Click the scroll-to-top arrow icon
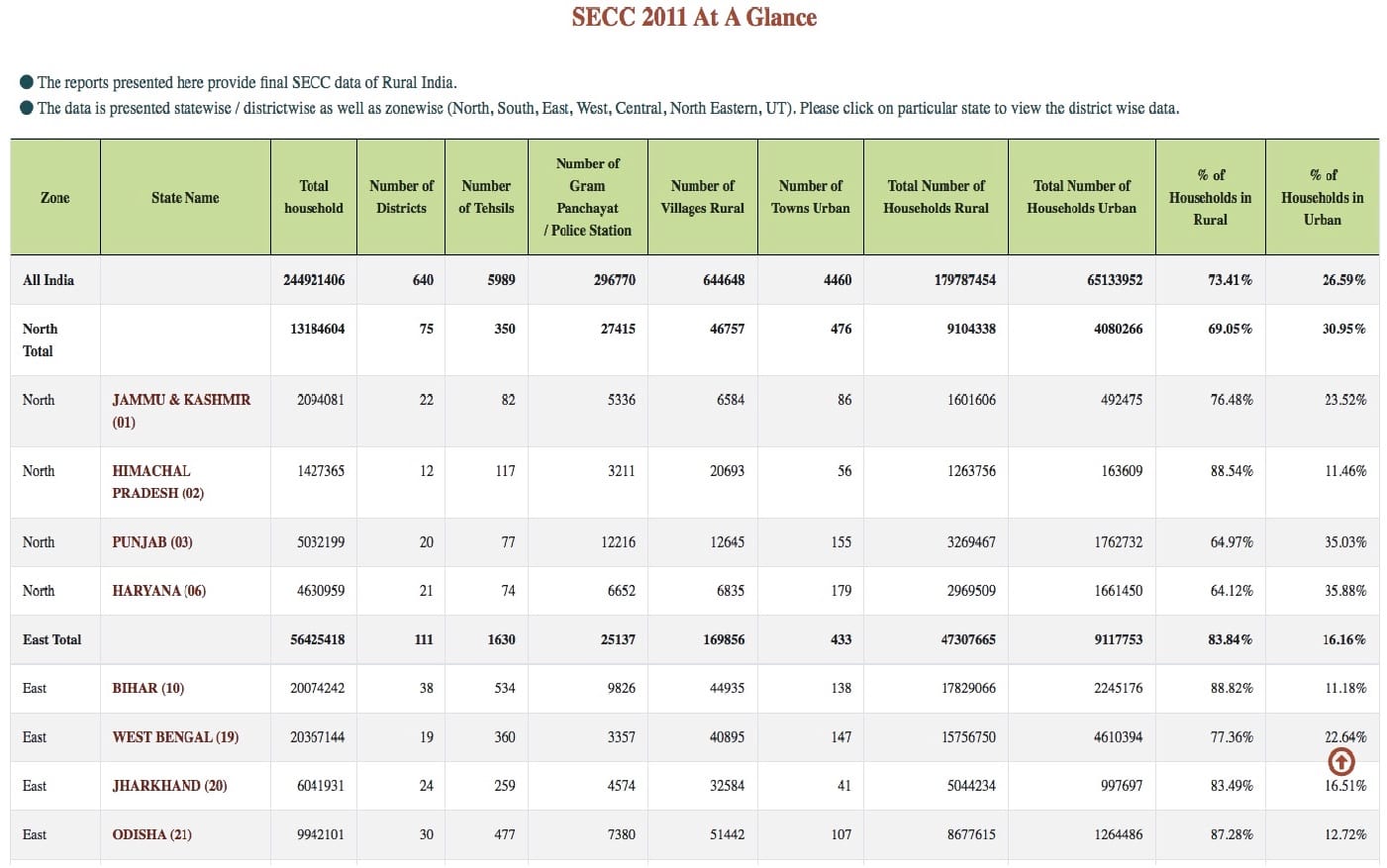 click(1341, 761)
